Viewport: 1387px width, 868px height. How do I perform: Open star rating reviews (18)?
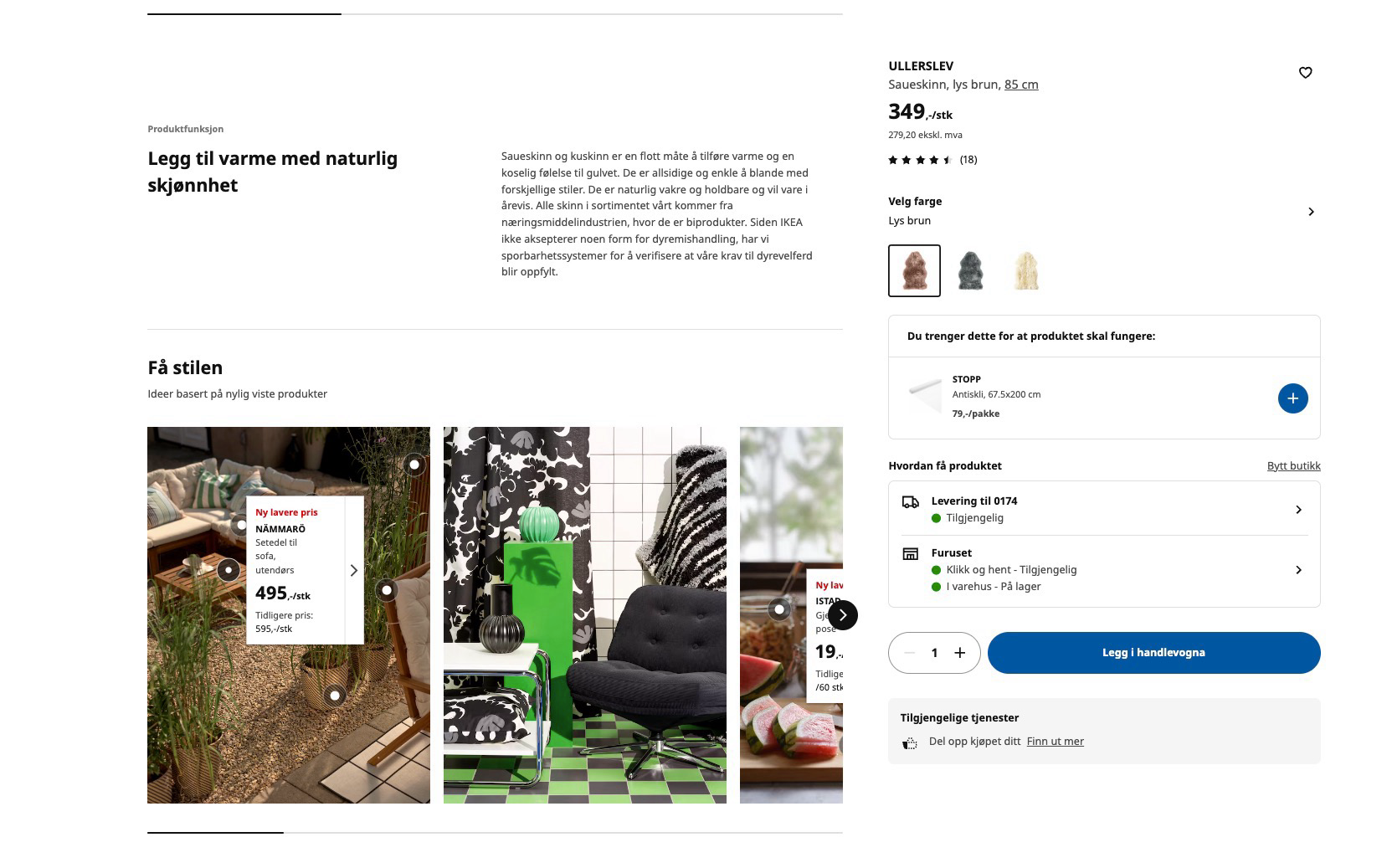click(x=932, y=160)
